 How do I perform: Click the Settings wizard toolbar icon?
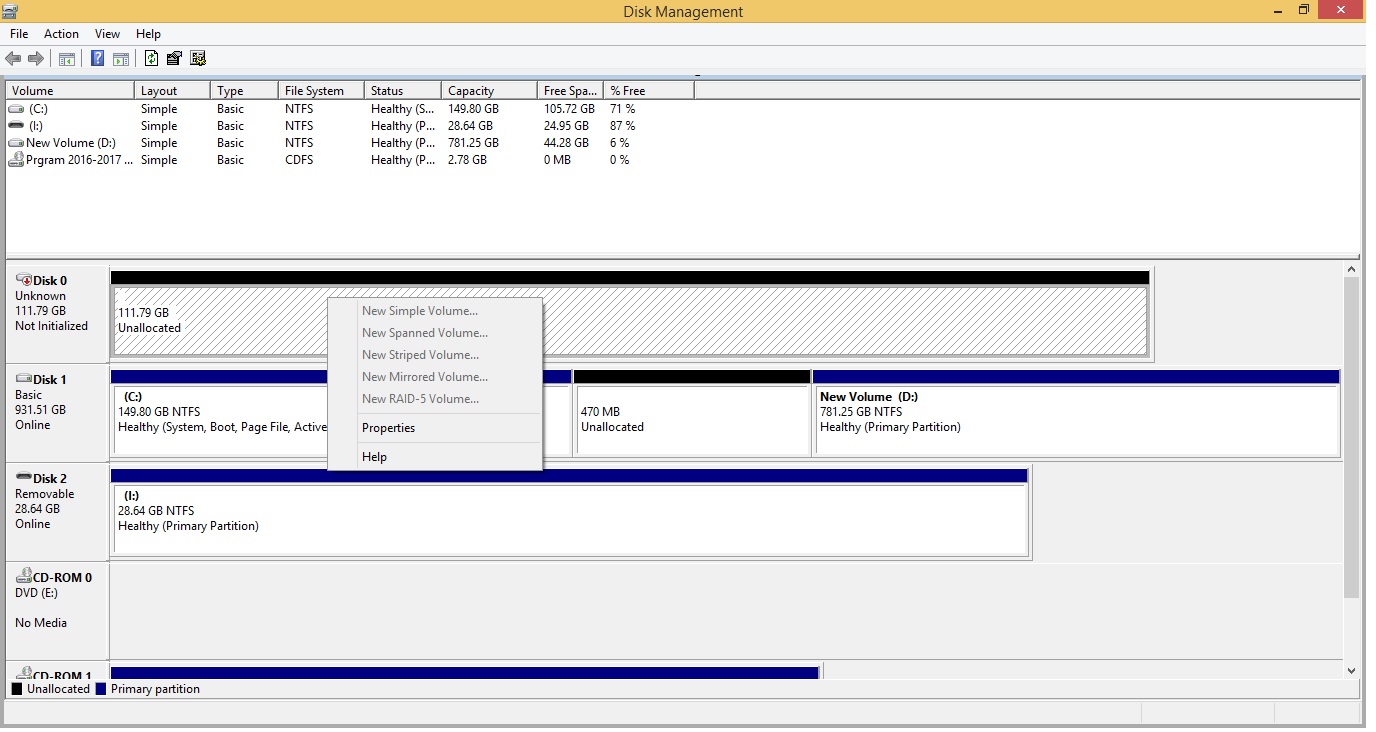198,59
